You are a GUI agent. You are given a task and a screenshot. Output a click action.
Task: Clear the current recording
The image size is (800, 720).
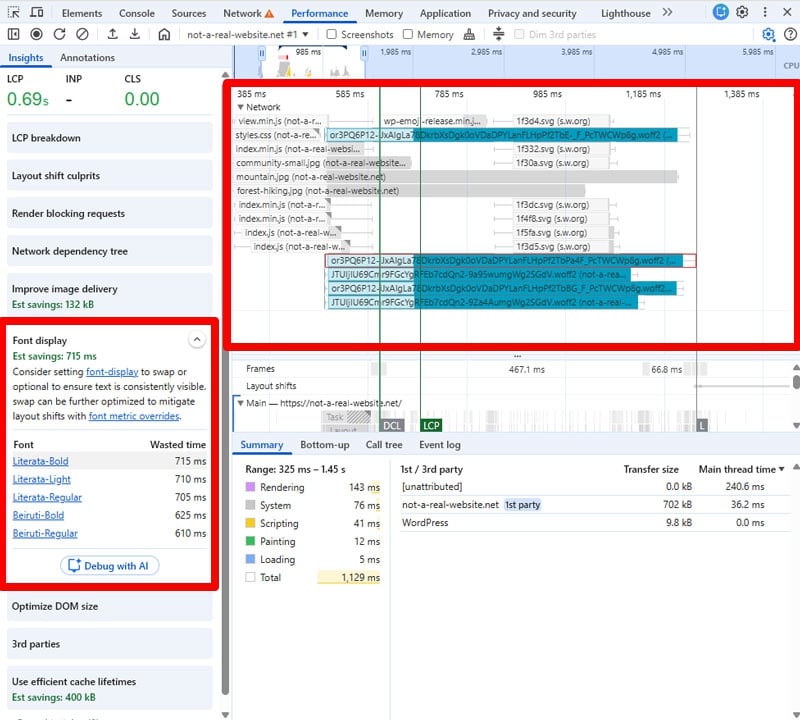(x=82, y=34)
